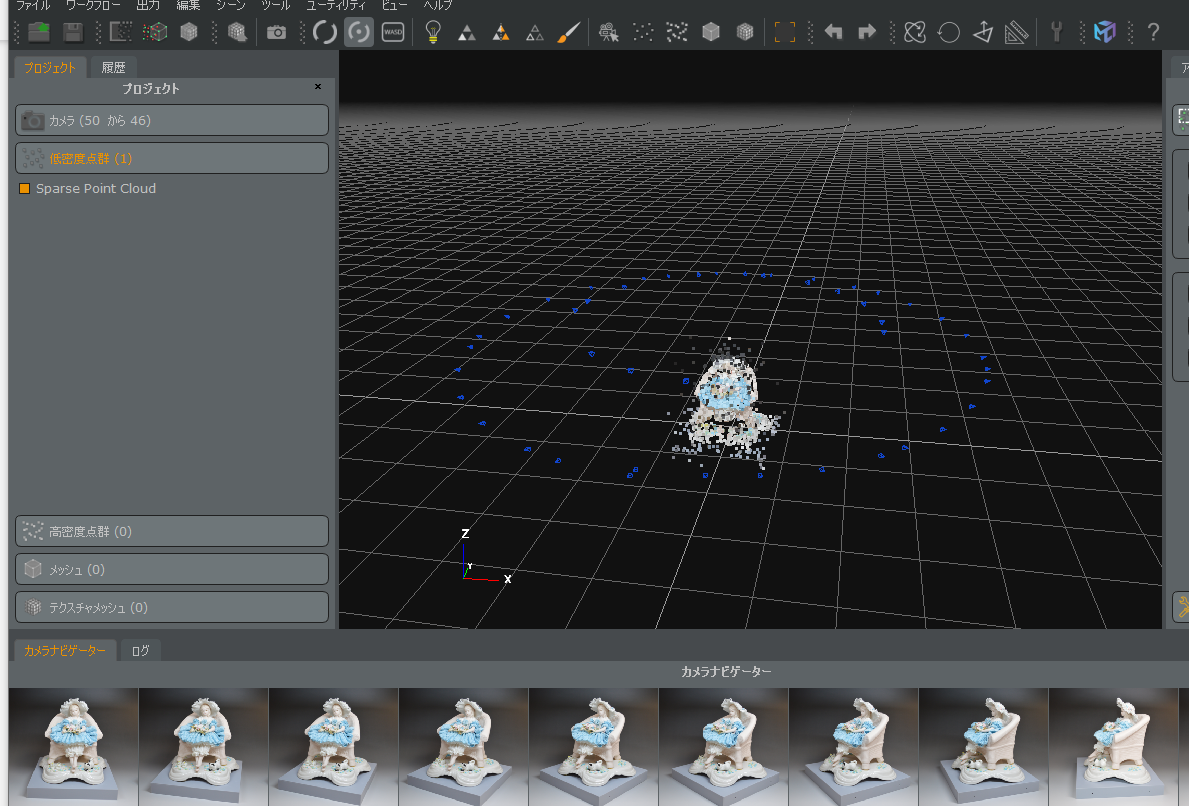Viewport: 1189px width, 806px height.
Task: Select the first camera thumbnail in navigator
Action: pos(73,746)
